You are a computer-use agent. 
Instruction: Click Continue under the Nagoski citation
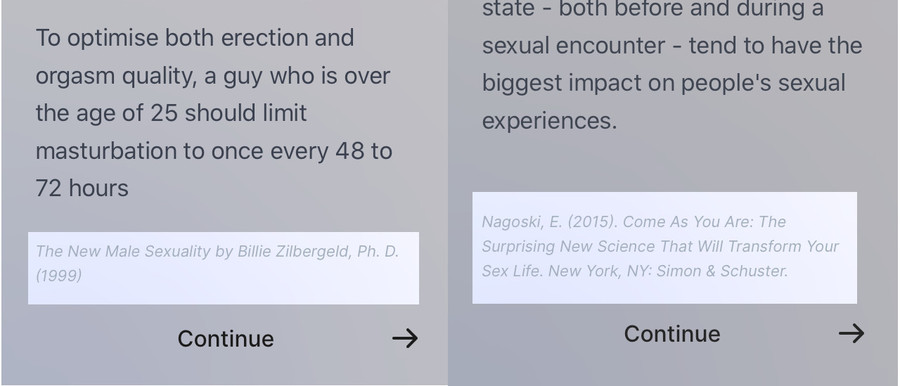click(672, 334)
